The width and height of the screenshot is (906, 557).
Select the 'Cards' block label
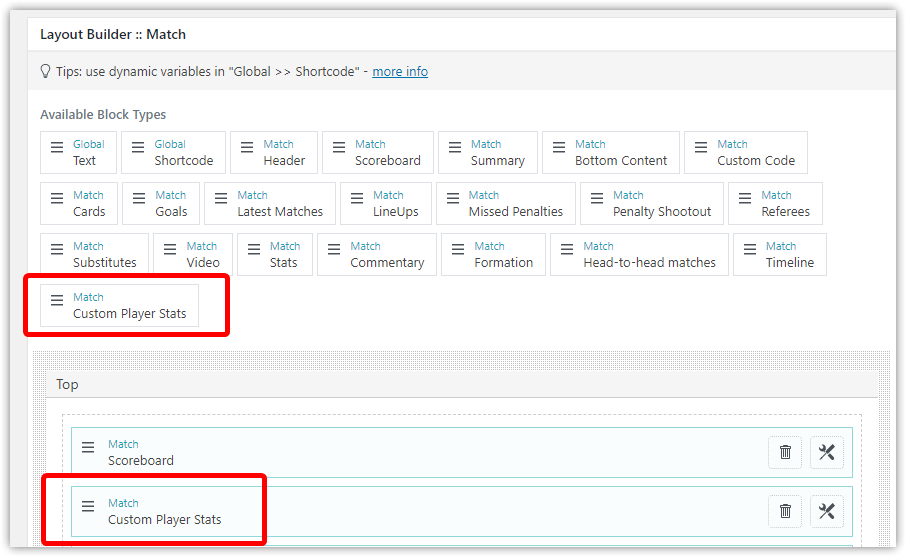tap(89, 211)
